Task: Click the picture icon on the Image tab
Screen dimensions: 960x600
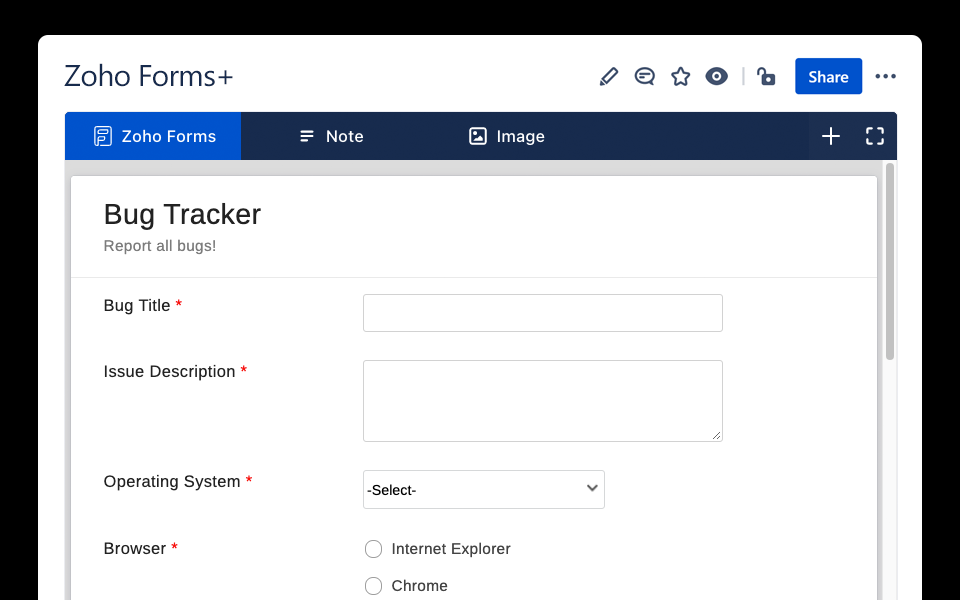Action: pos(477,136)
